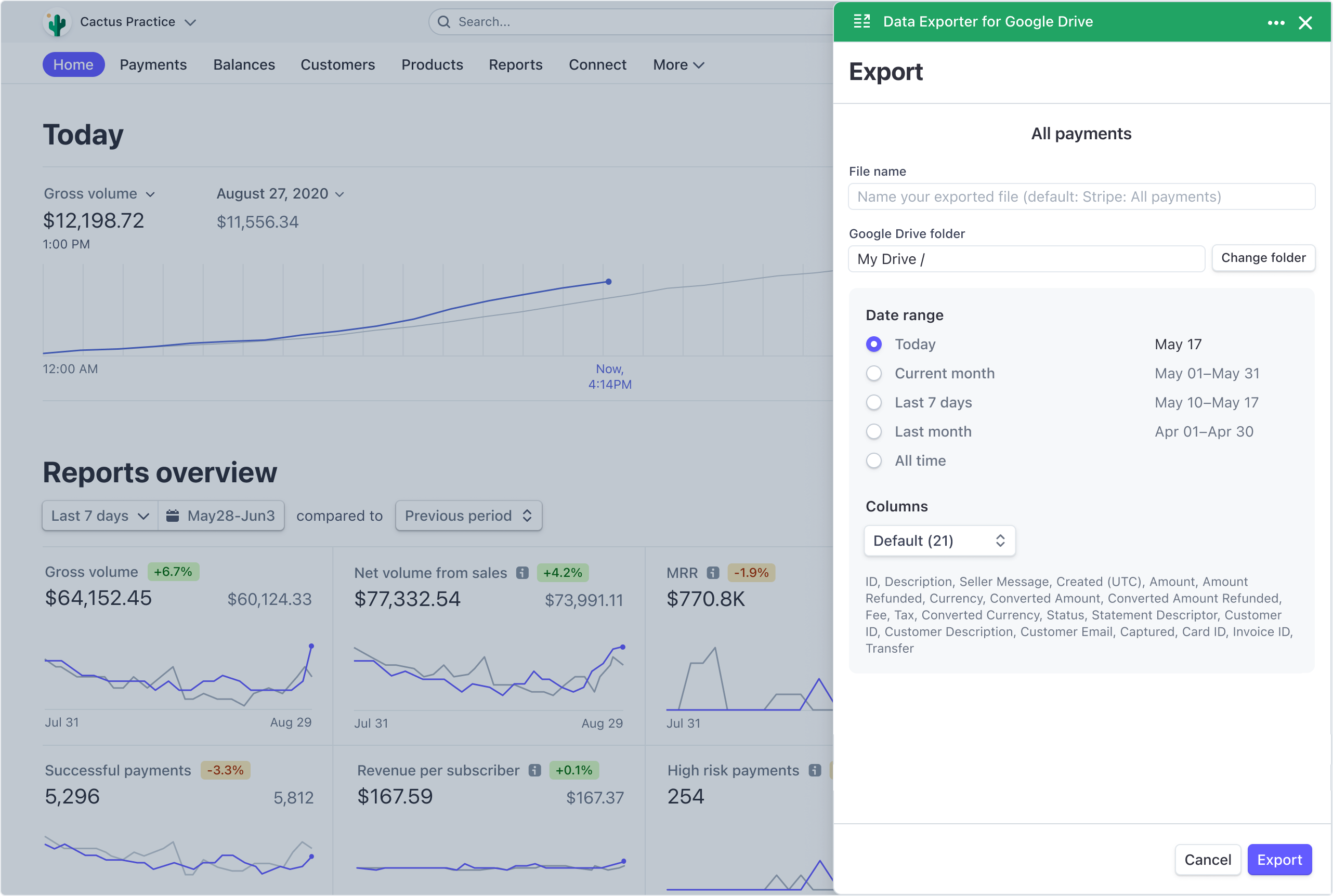Click the Cancel button
Image resolution: width=1333 pixels, height=896 pixels.
pyautogui.click(x=1207, y=860)
